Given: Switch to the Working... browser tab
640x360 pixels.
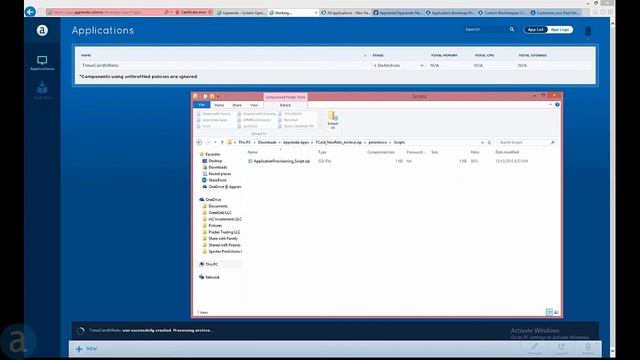Looking at the screenshot, I should point(293,13).
